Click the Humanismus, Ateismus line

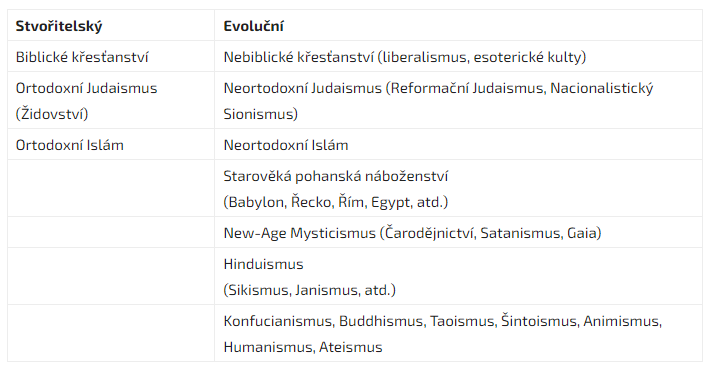pos(303,347)
